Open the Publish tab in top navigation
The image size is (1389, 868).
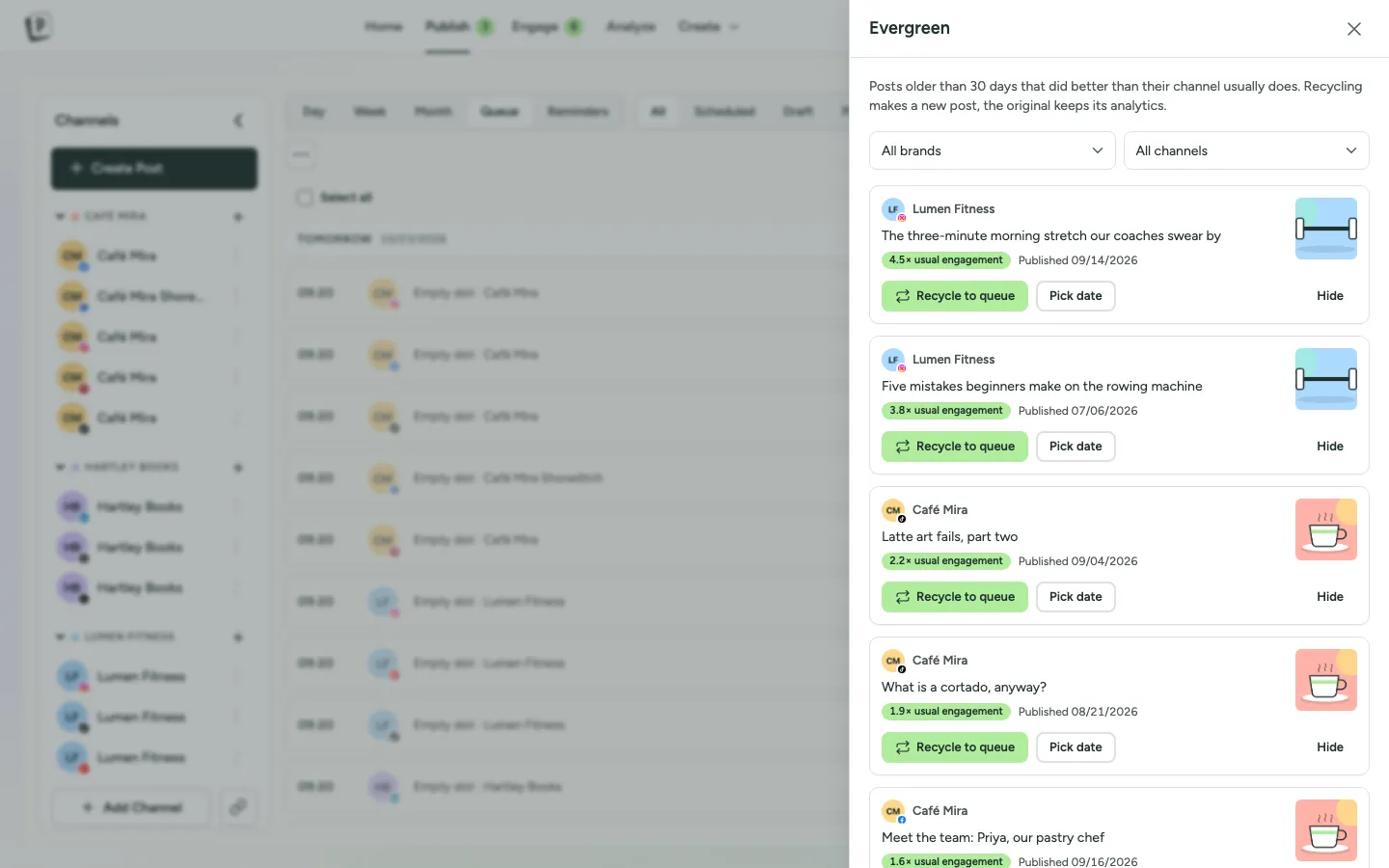(448, 26)
